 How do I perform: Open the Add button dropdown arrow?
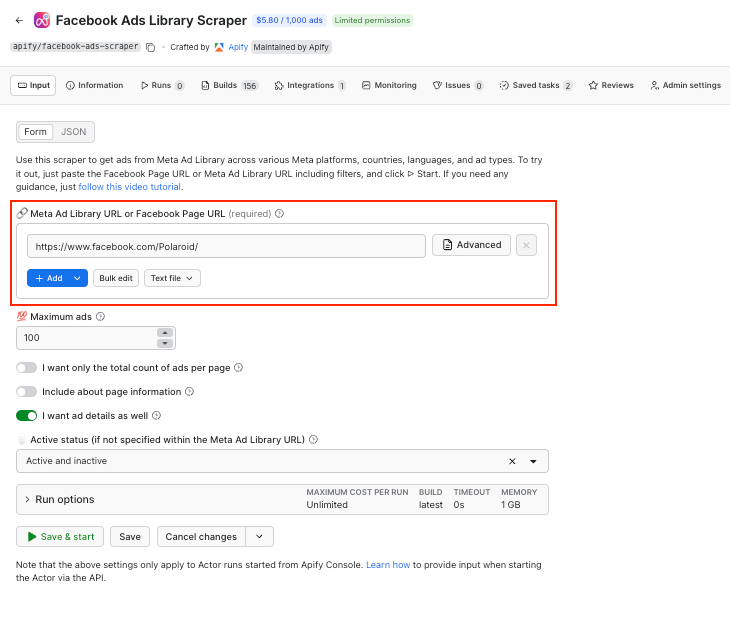tap(77, 278)
